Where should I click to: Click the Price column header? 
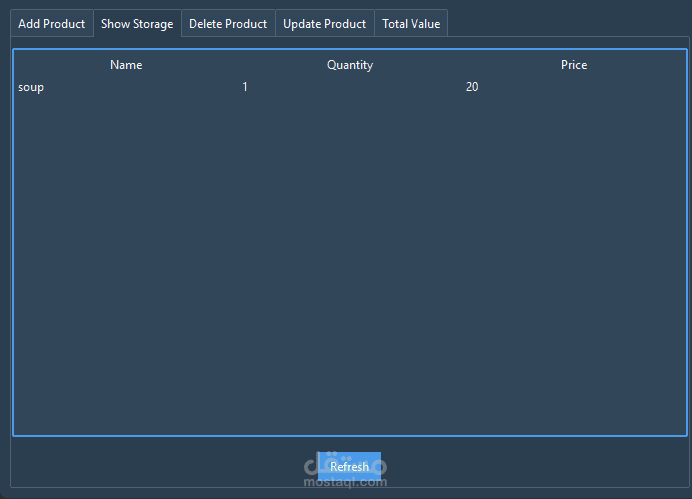(574, 65)
